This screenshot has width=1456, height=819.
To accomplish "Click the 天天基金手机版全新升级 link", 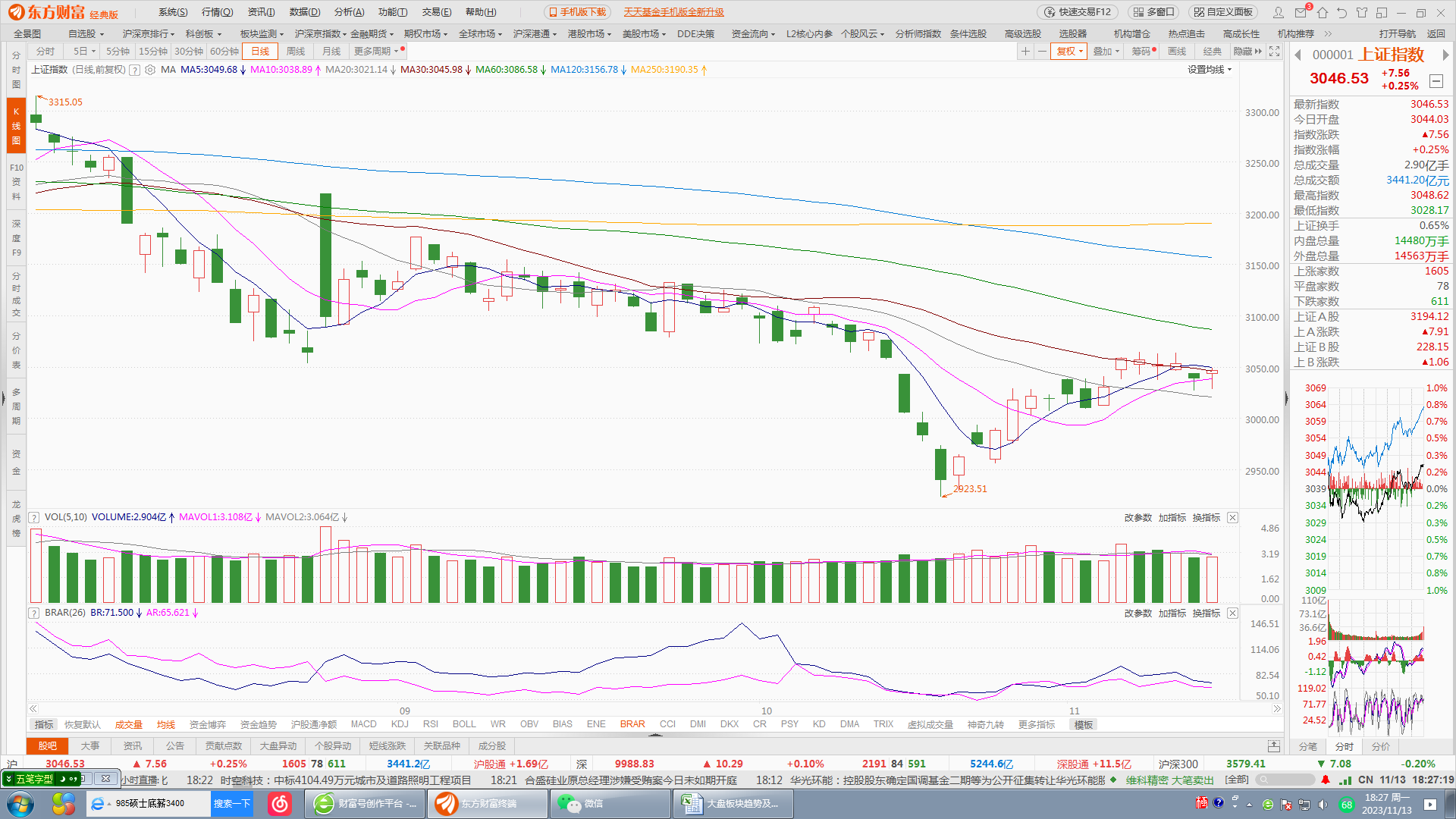I will [673, 12].
